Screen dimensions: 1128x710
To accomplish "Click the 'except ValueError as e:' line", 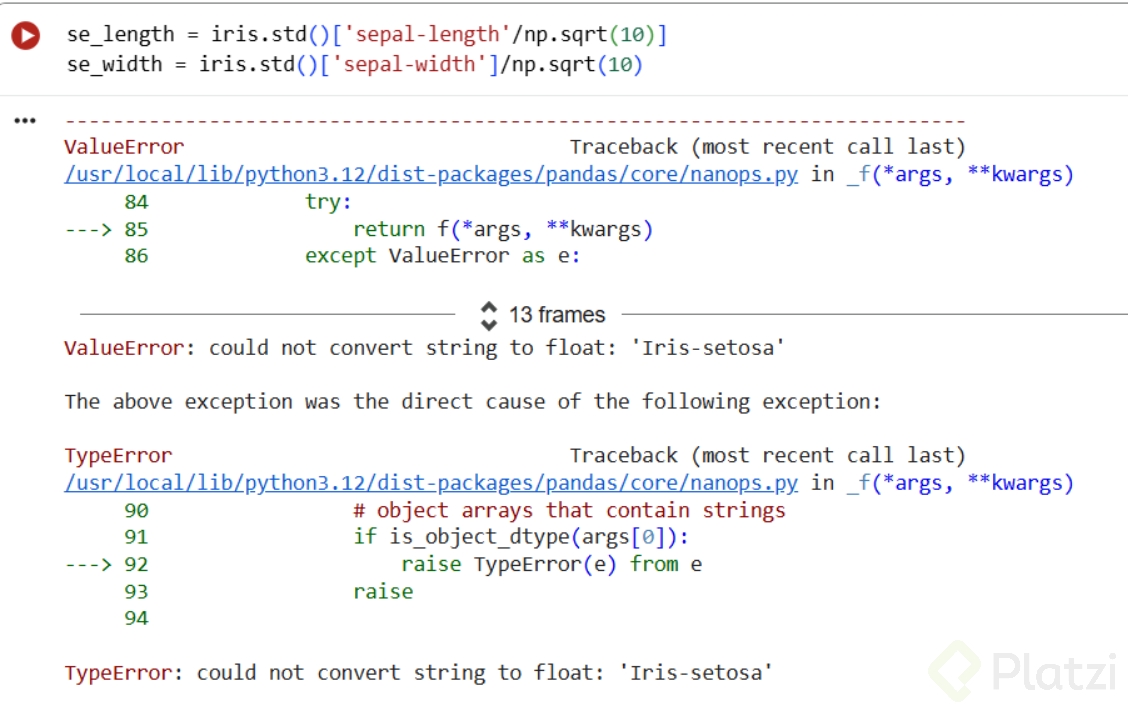I will (x=442, y=256).
